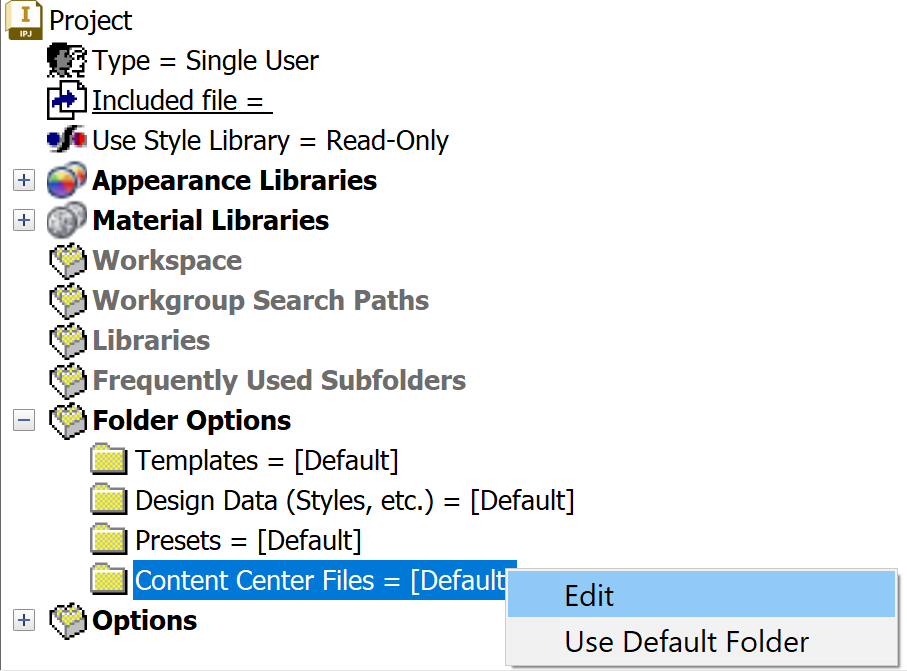Click the Single User type icon
The image size is (907, 671).
(68, 60)
